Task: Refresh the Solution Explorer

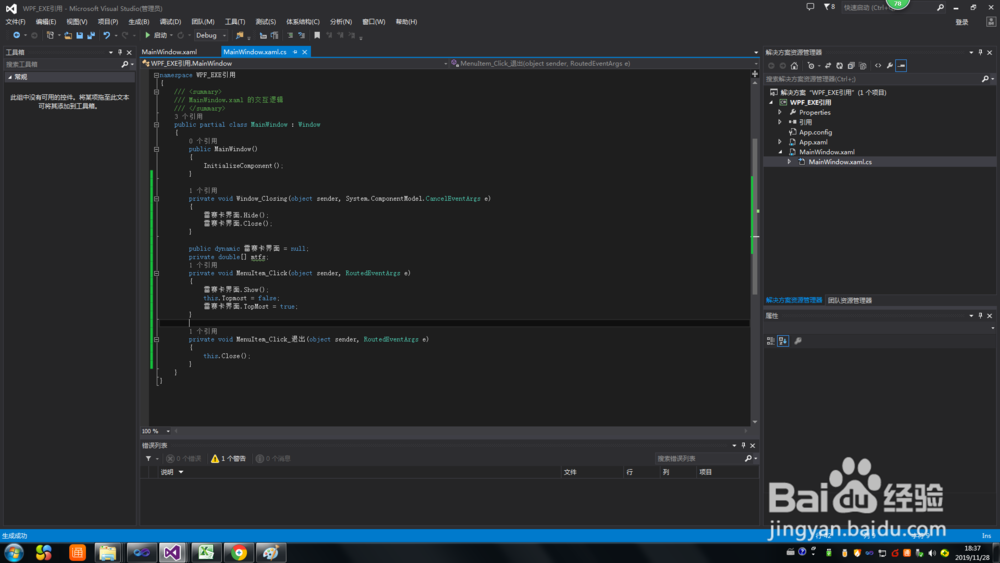Action: click(839, 66)
